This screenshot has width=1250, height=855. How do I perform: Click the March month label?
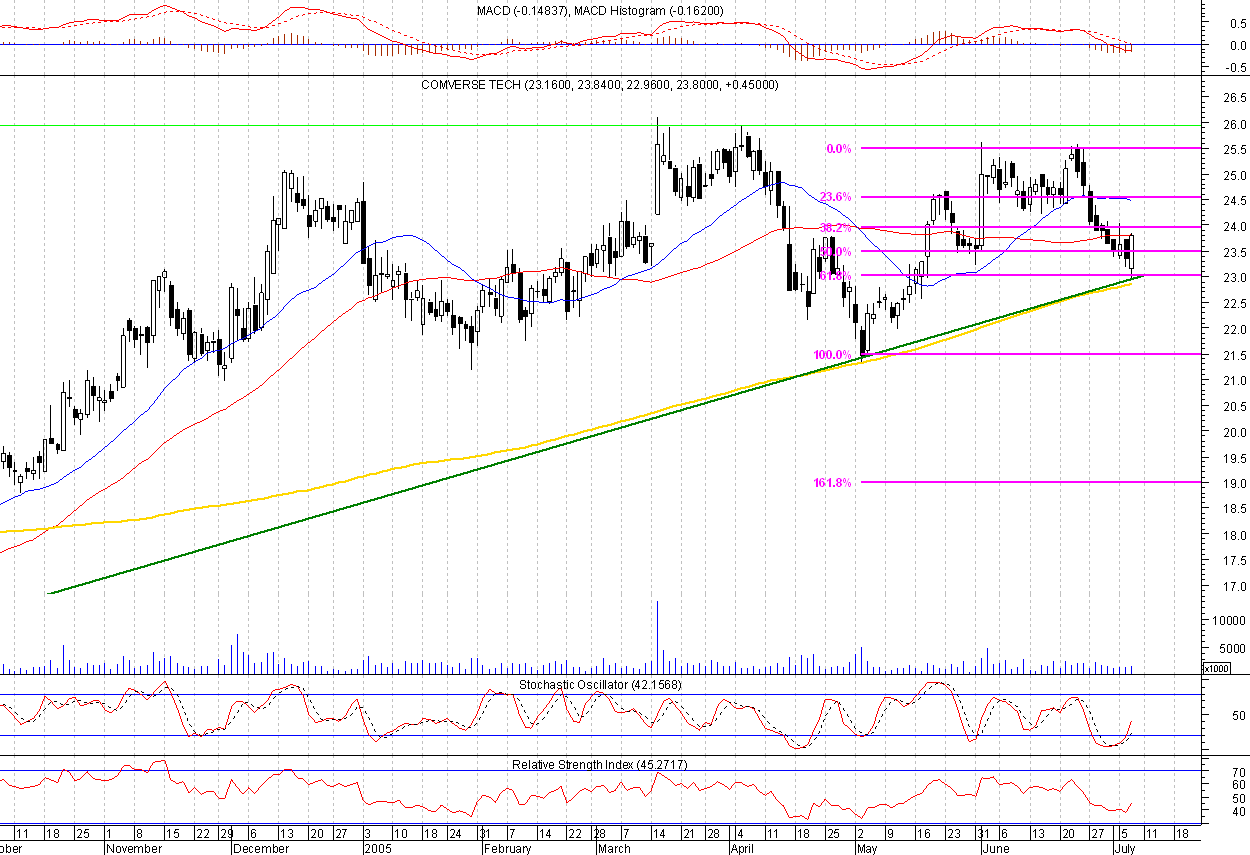613,848
